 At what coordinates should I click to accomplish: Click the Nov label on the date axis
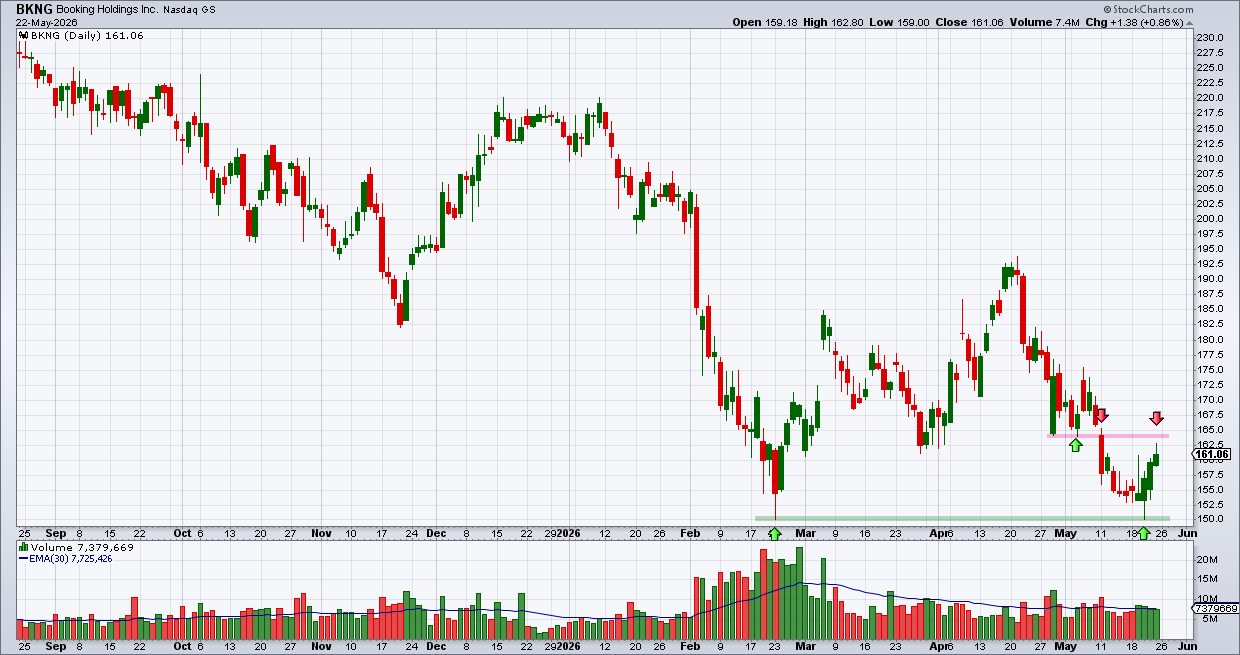click(x=323, y=534)
